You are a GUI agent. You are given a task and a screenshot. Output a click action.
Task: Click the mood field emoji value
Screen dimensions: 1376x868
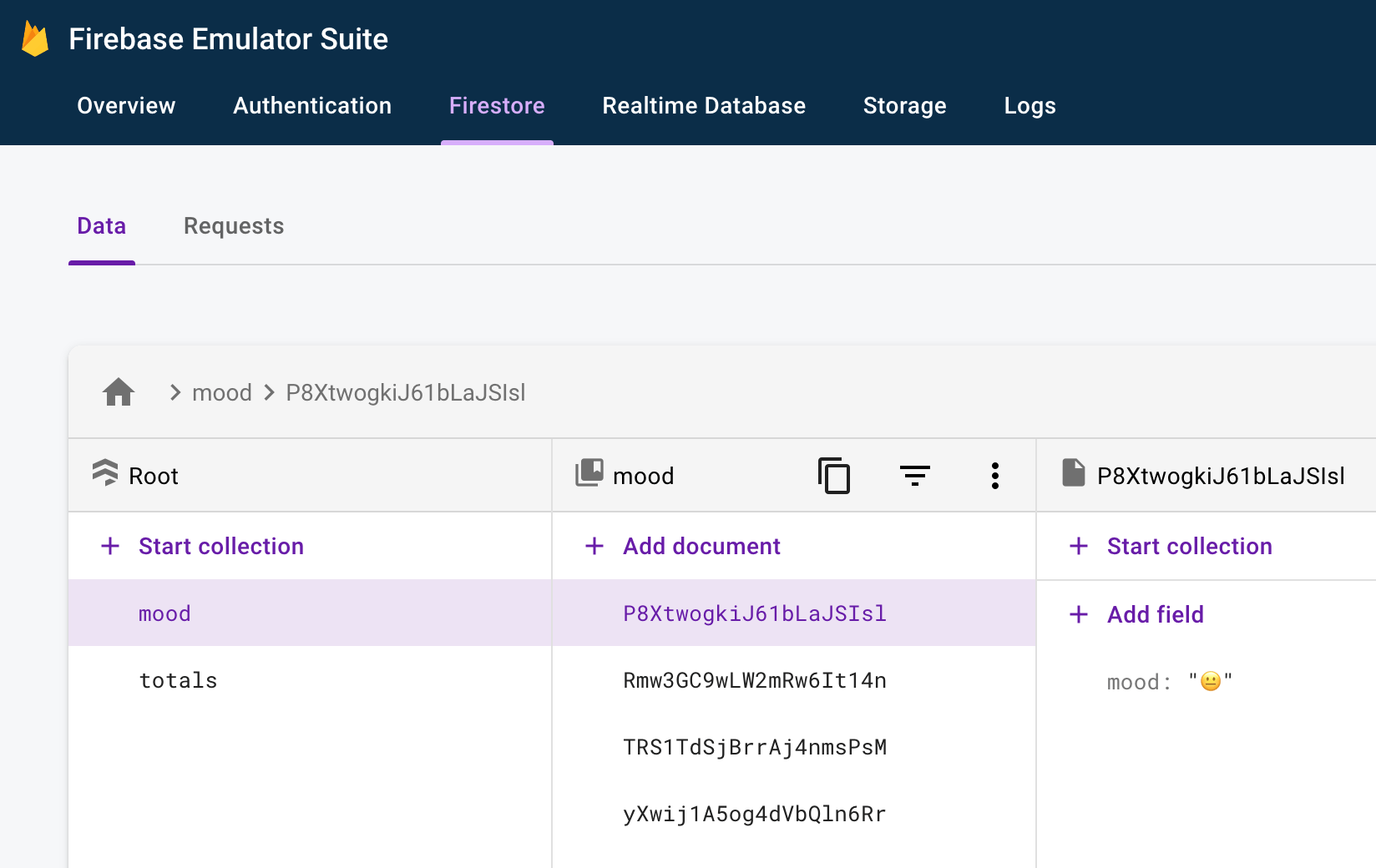(x=1211, y=682)
